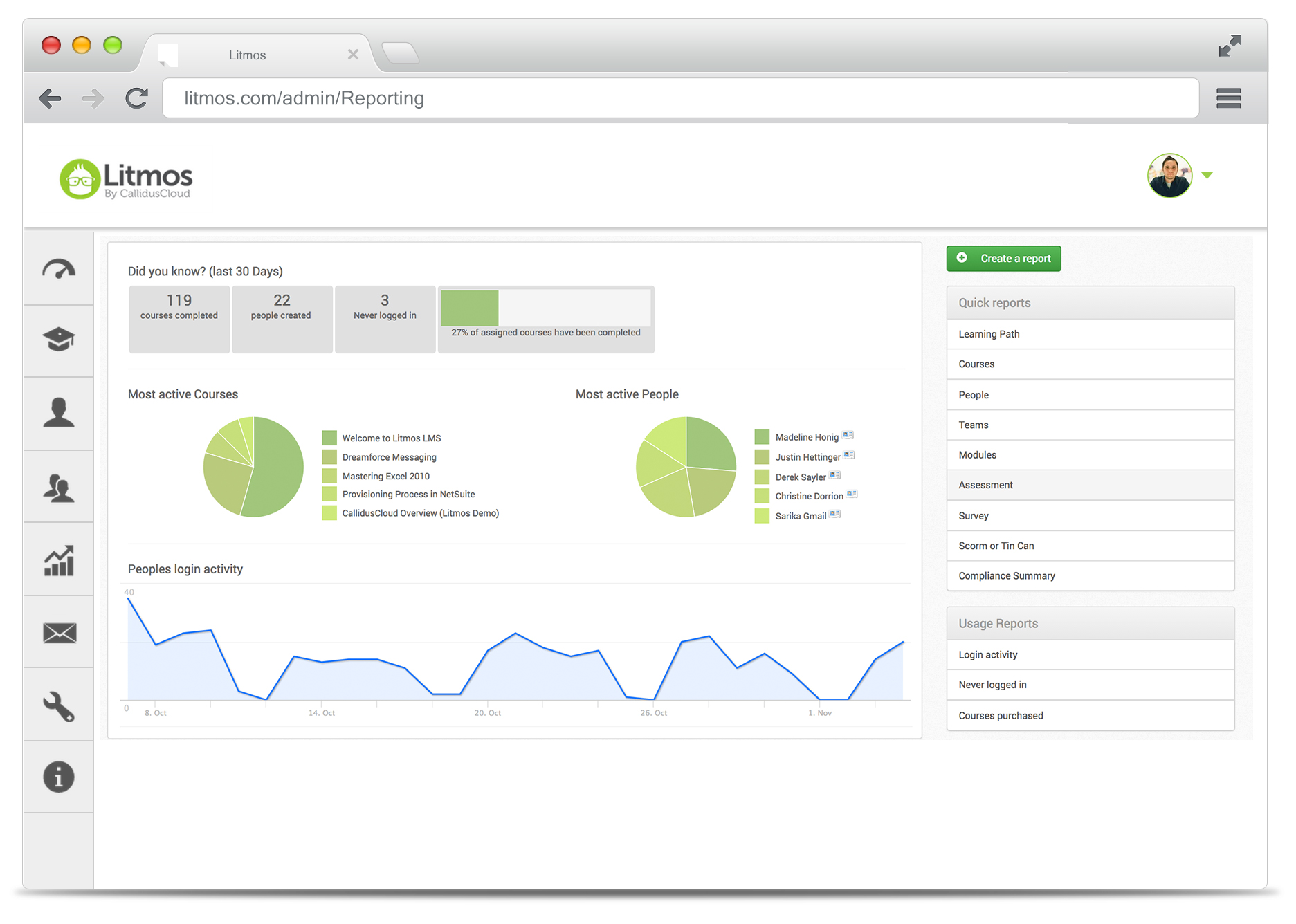Image resolution: width=1296 pixels, height=924 pixels.
Task: Select Justin Hettinger in people legend
Action: tap(807, 457)
